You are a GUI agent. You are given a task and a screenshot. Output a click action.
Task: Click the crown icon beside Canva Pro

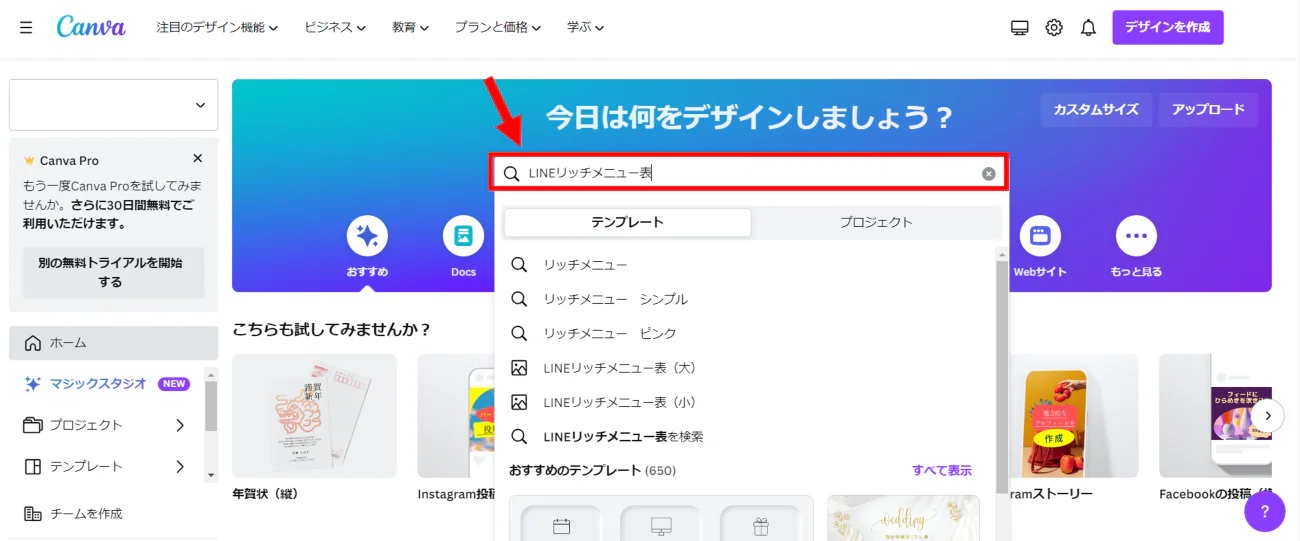click(x=29, y=160)
